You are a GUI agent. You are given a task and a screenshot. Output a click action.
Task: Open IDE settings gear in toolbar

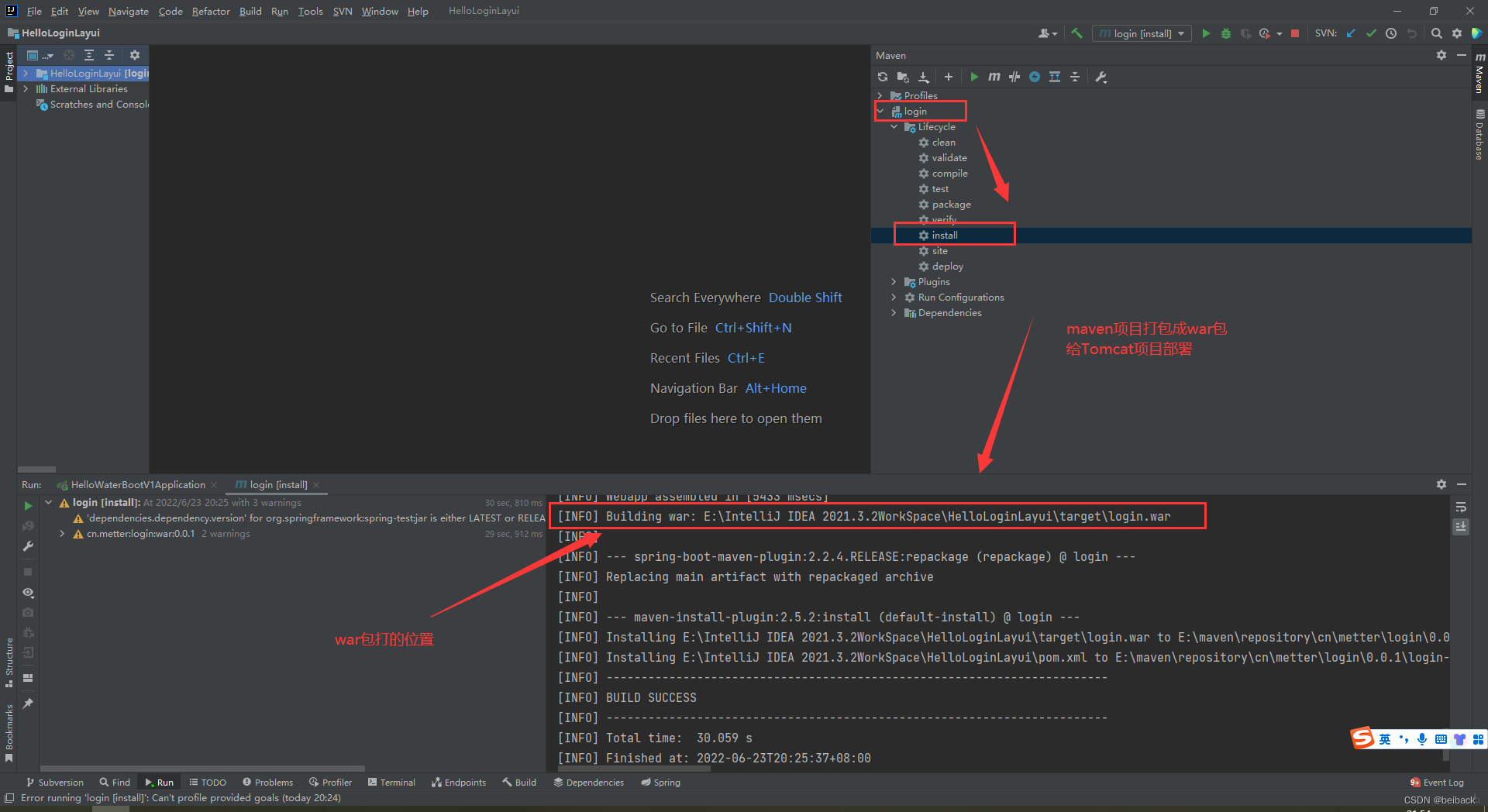[x=1457, y=33]
